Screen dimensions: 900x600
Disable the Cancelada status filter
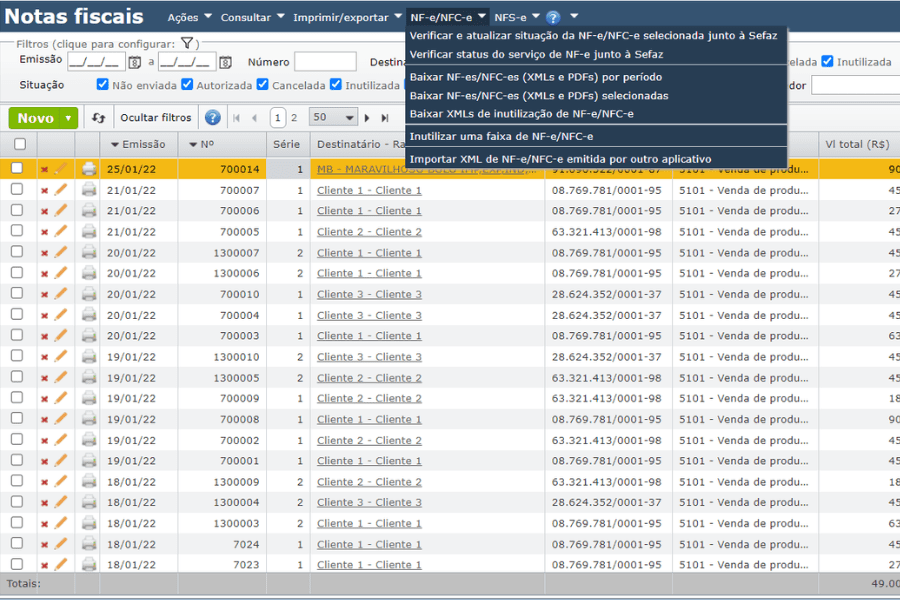(x=261, y=85)
